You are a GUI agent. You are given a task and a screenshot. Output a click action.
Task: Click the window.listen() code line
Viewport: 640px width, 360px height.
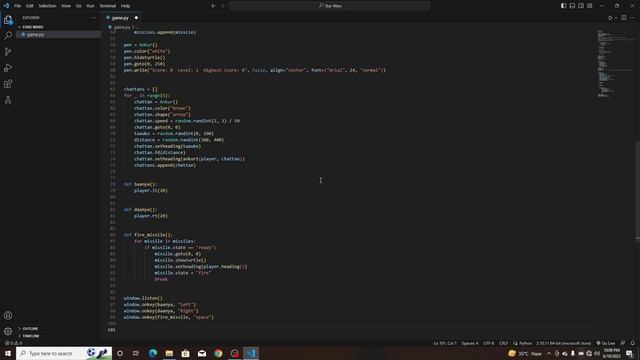[143, 298]
